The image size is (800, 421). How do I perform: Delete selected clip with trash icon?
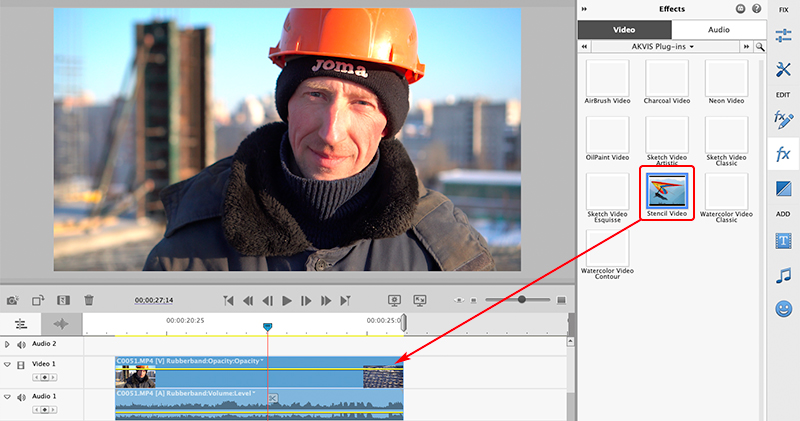(x=89, y=300)
